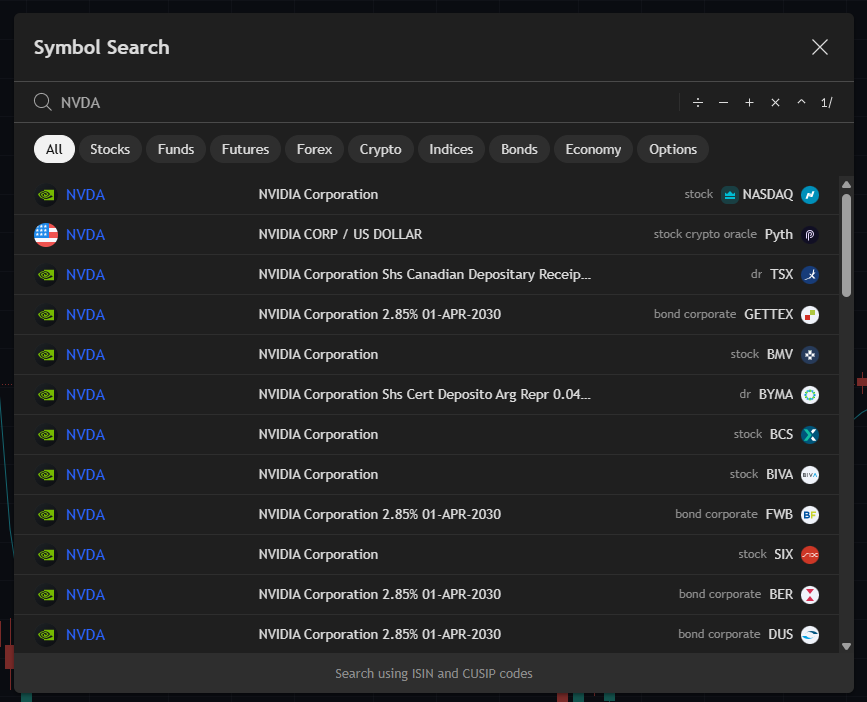Image resolution: width=867 pixels, height=702 pixels.
Task: Click the BIVA exchange logo icon
Action: click(x=810, y=475)
